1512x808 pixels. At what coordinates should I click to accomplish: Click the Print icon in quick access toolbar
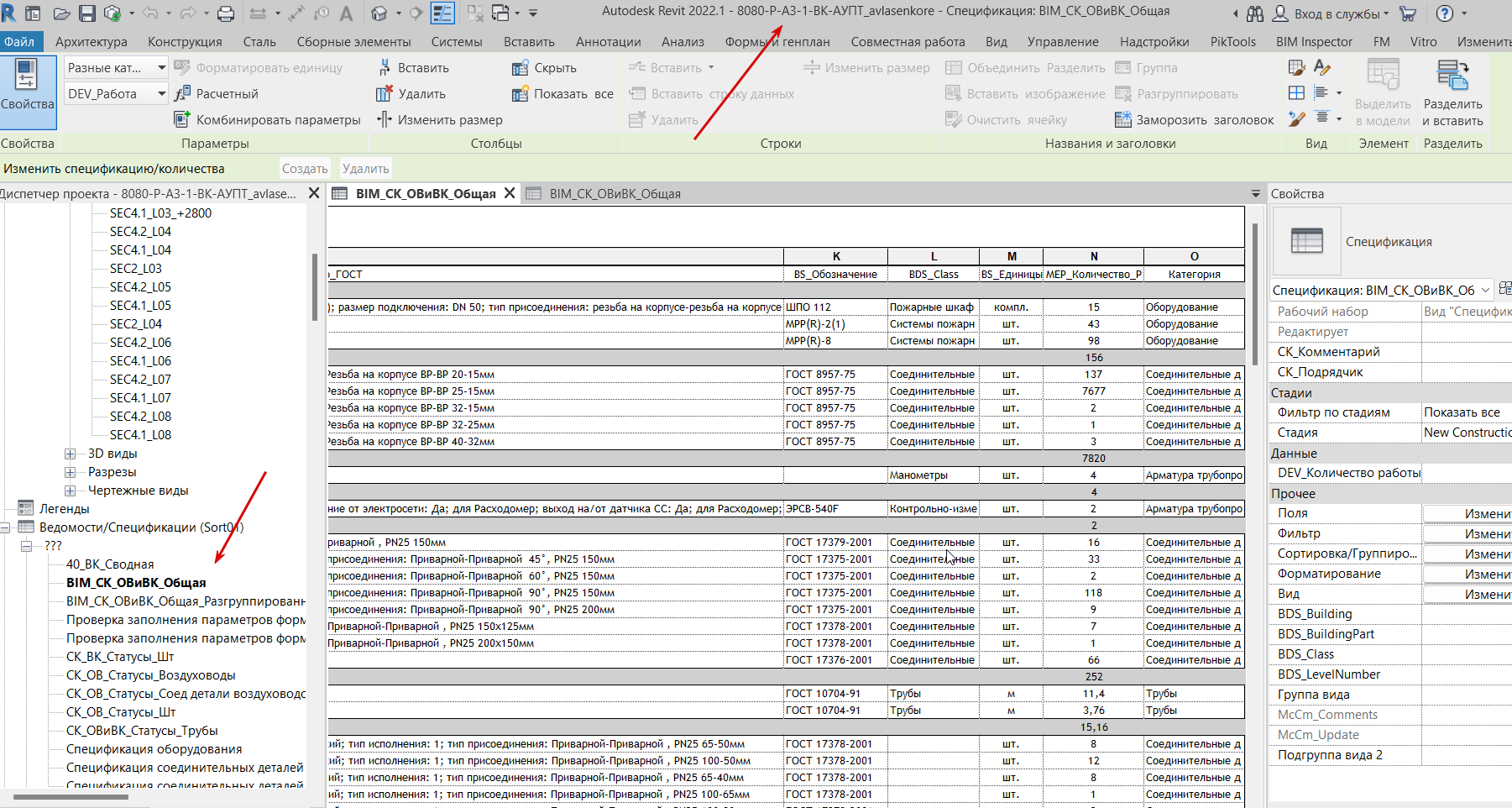226,13
